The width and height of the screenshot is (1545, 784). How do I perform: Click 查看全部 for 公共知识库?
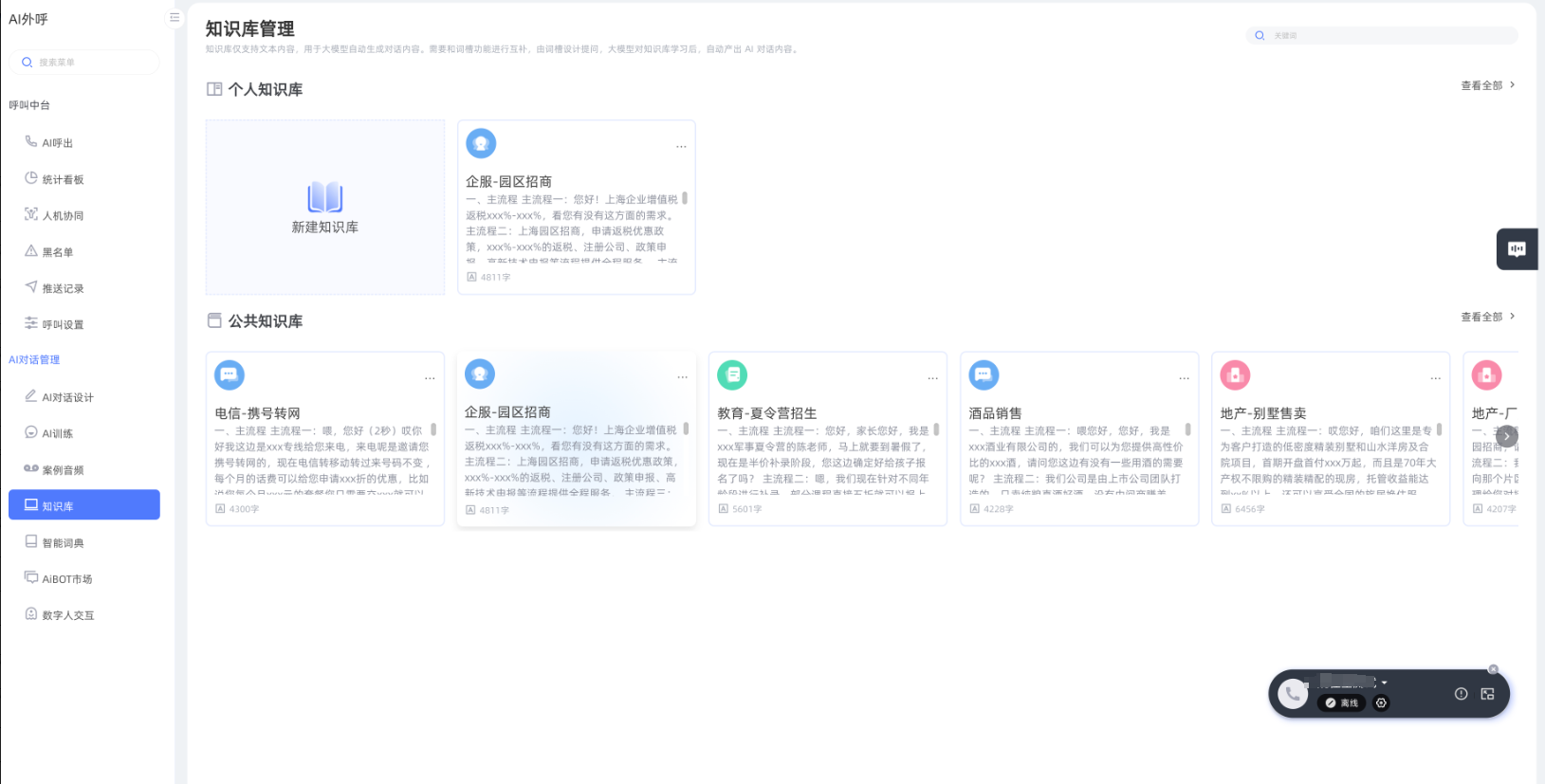1487,317
